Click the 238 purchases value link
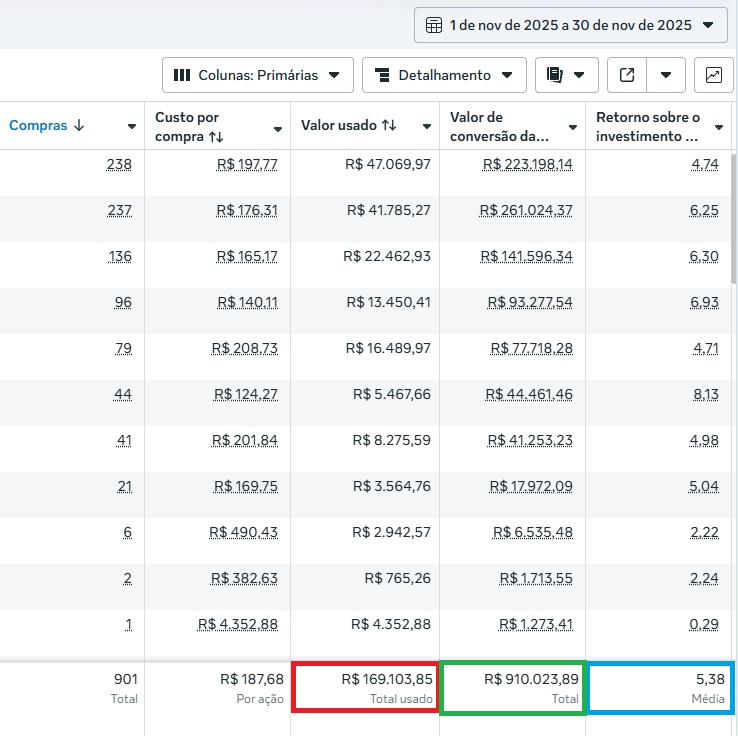 (x=119, y=164)
